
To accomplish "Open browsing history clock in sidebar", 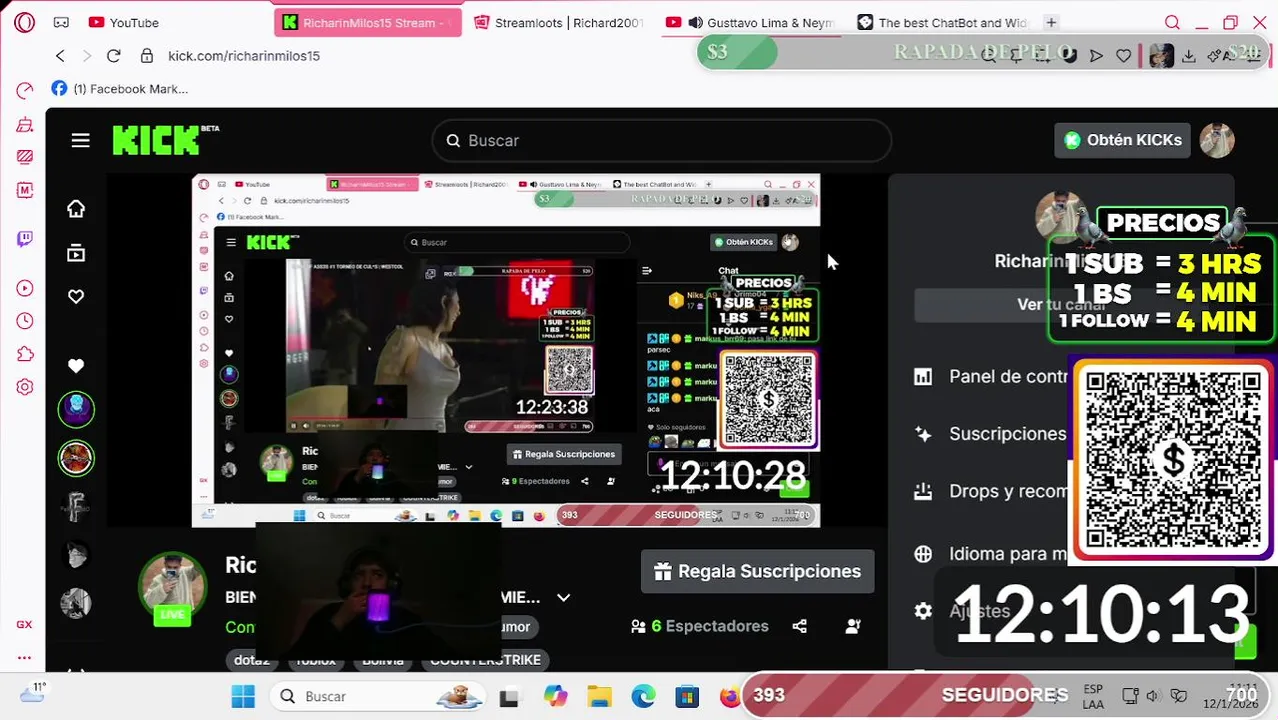I will pos(25,321).
